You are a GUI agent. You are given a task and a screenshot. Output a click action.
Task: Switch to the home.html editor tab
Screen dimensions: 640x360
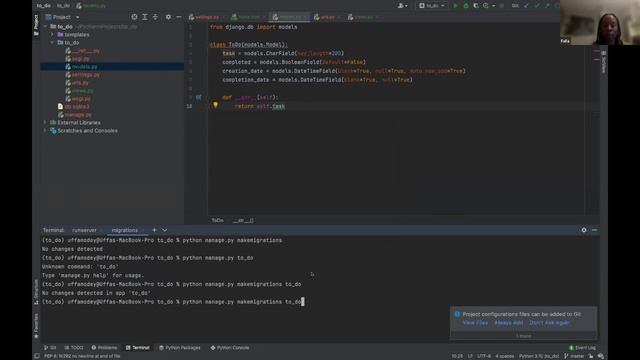click(x=249, y=17)
